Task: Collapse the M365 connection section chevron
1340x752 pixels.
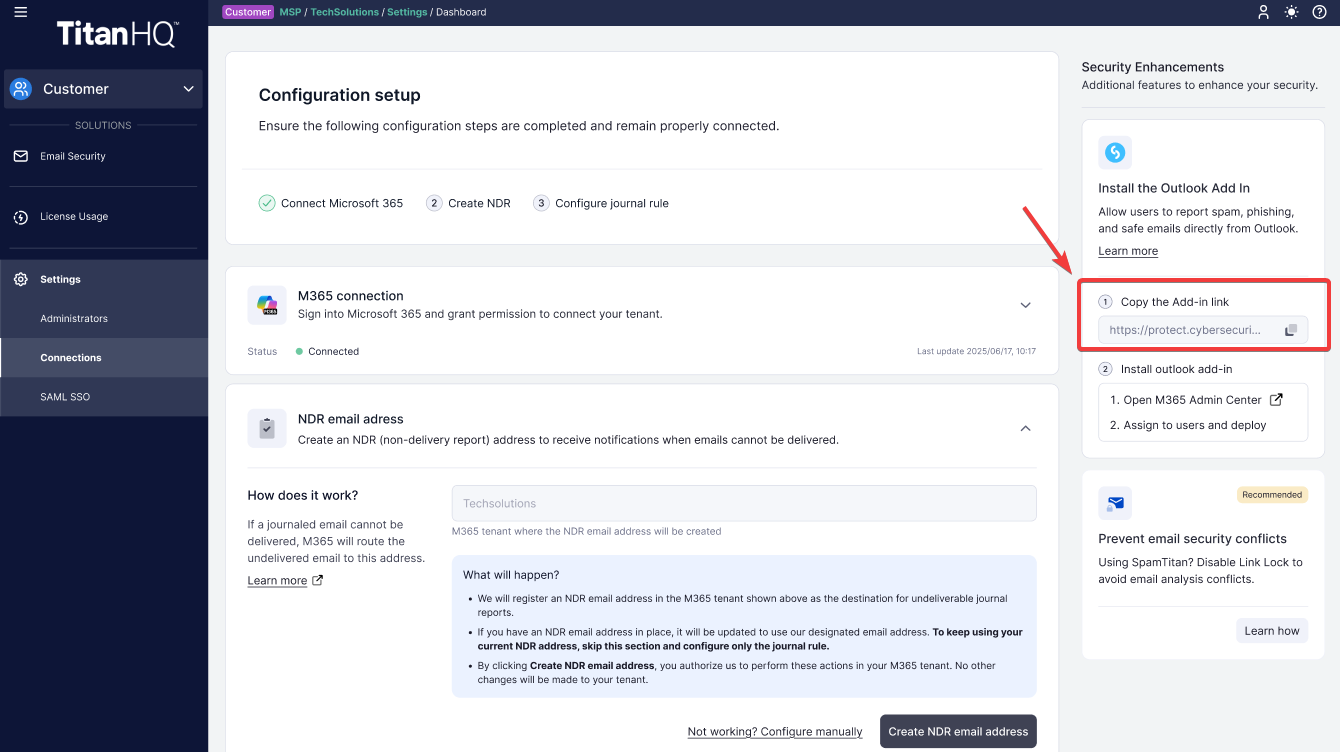Action: [x=1025, y=305]
